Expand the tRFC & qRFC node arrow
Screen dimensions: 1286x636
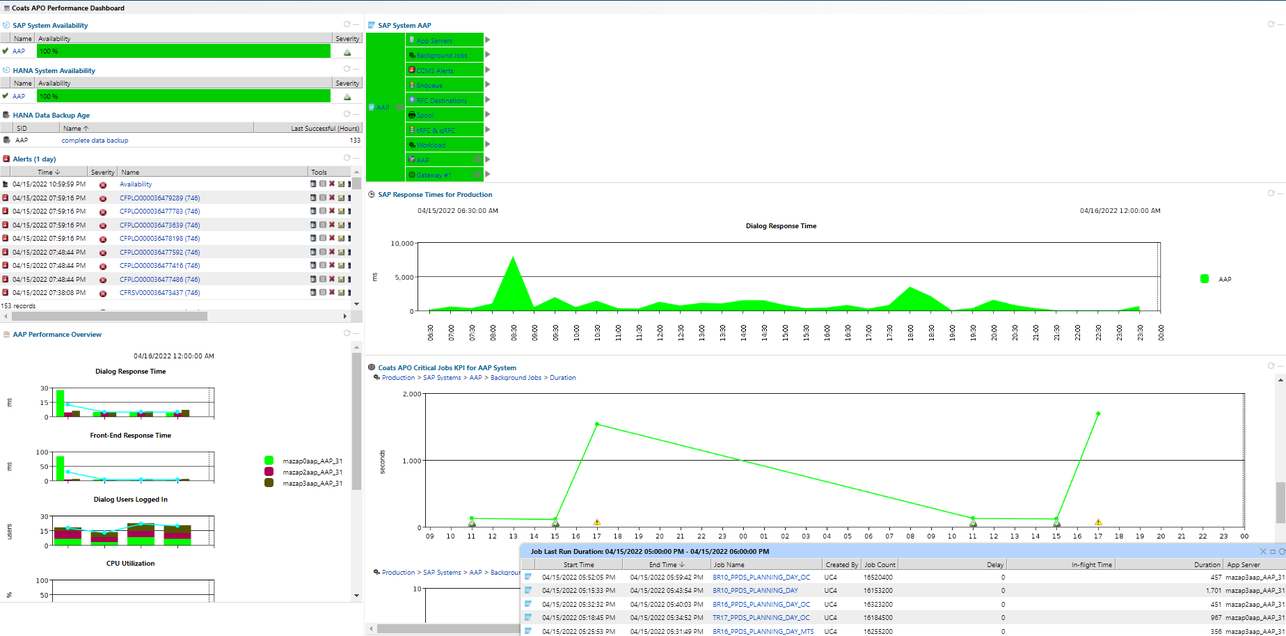(x=488, y=130)
